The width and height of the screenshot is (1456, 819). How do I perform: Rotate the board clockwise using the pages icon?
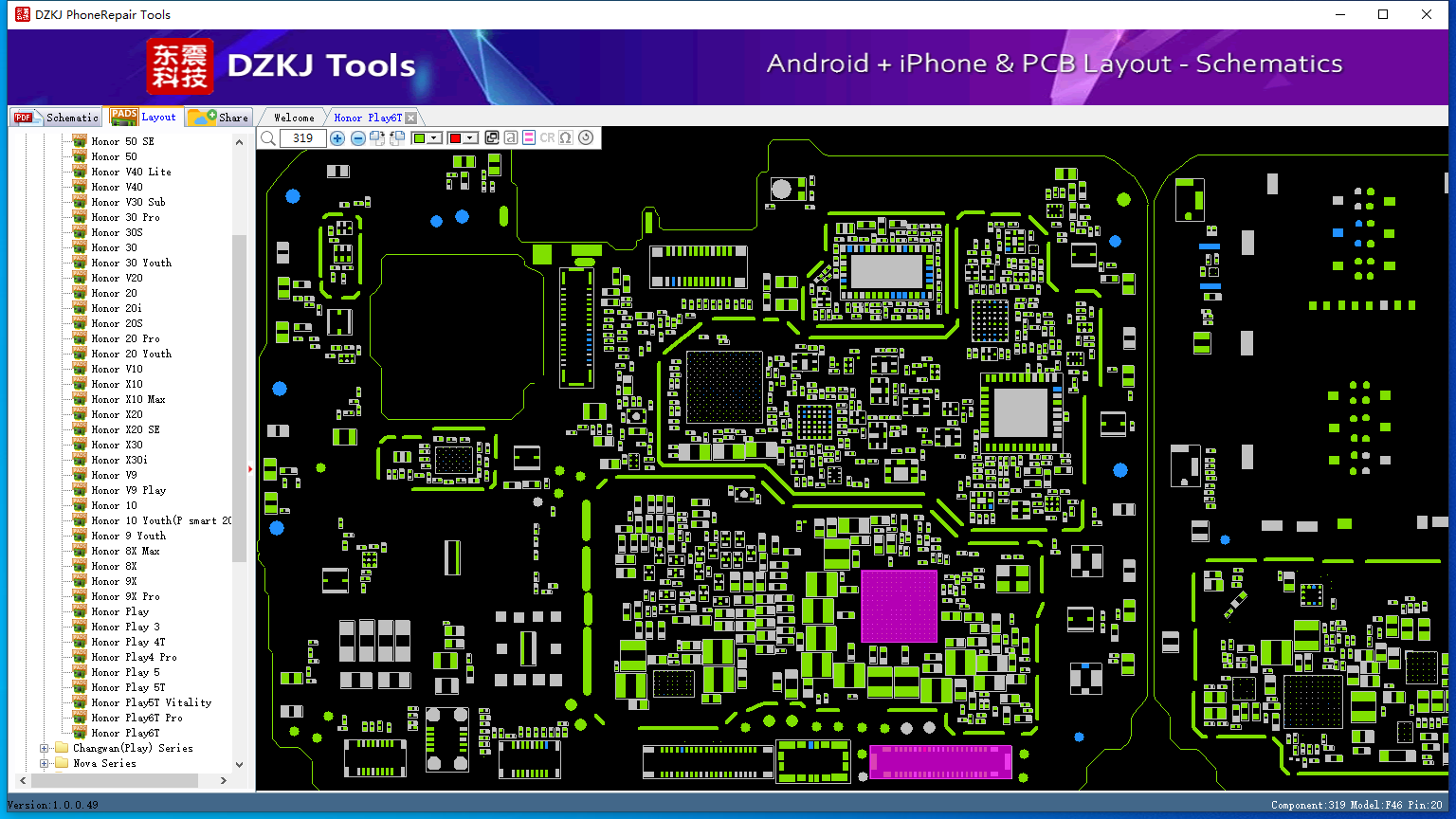(377, 138)
